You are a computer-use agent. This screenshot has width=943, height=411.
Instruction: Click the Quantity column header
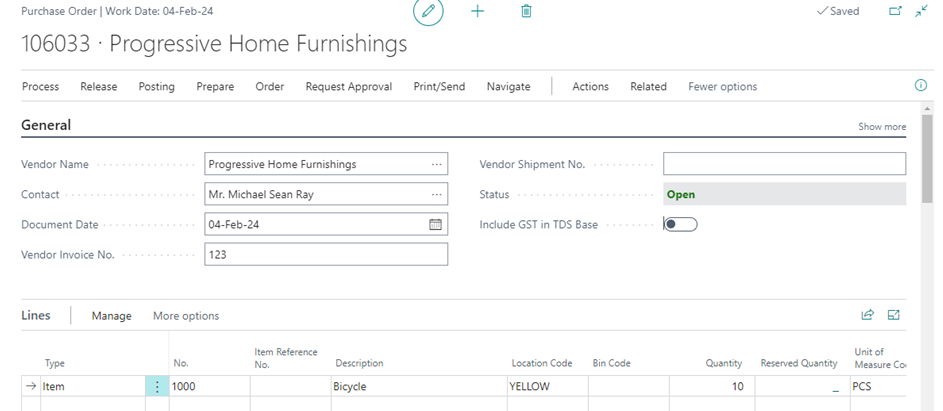pyautogui.click(x=723, y=363)
